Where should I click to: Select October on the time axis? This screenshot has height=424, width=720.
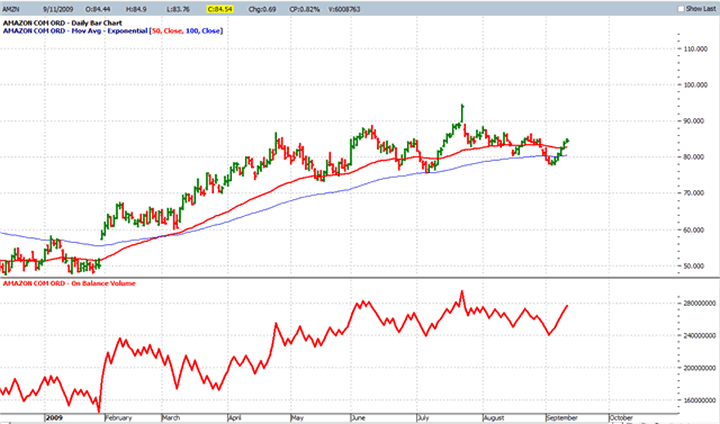tap(621, 416)
